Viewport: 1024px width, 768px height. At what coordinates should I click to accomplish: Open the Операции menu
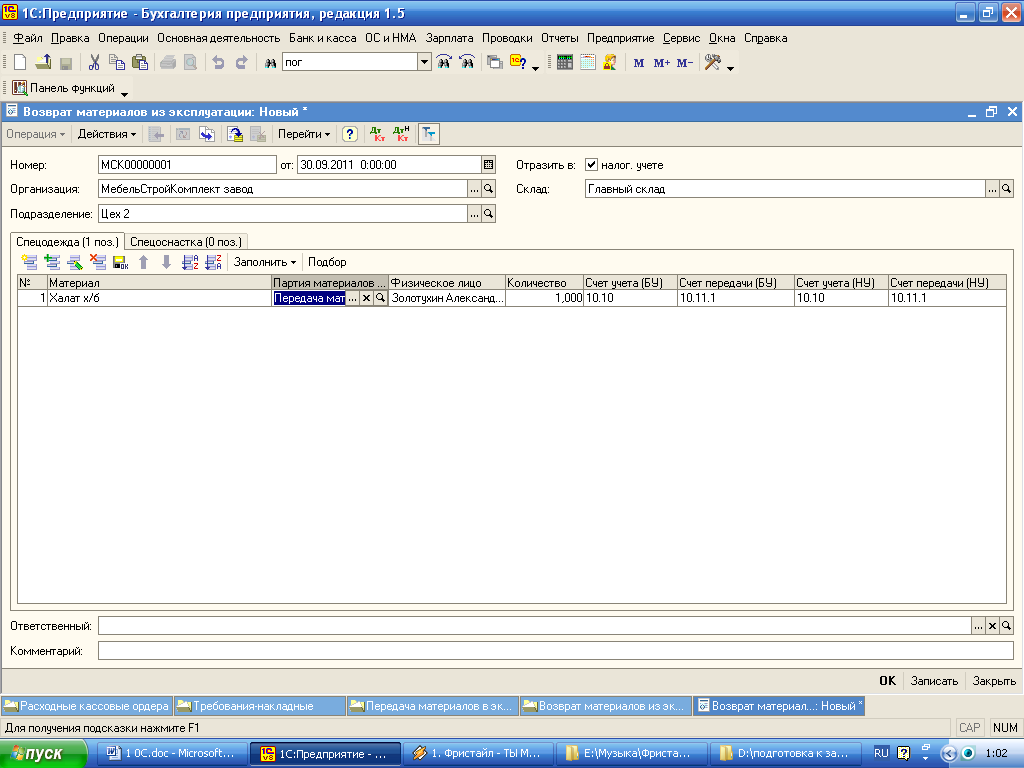pos(123,39)
